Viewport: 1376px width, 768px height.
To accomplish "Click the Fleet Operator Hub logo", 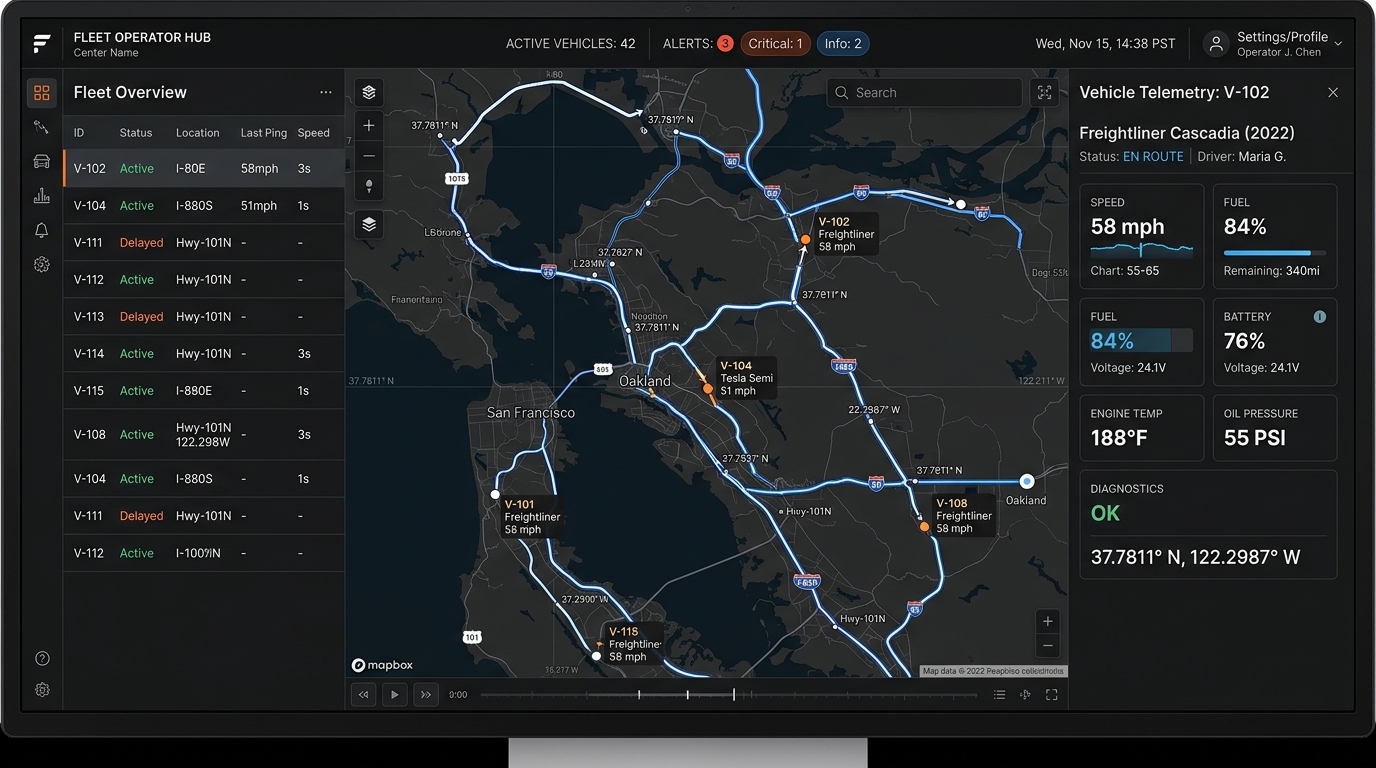I will [41, 44].
